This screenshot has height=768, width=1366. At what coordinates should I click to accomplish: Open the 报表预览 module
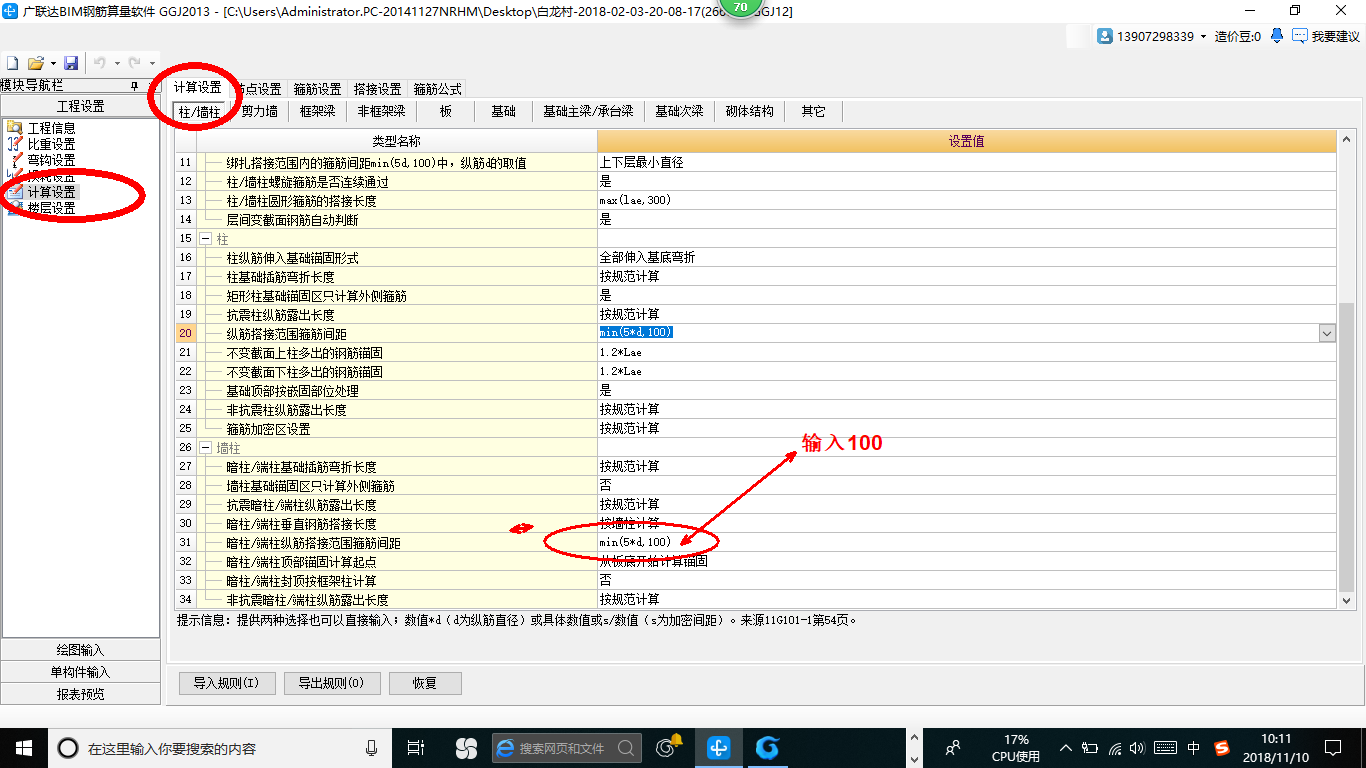pos(80,694)
